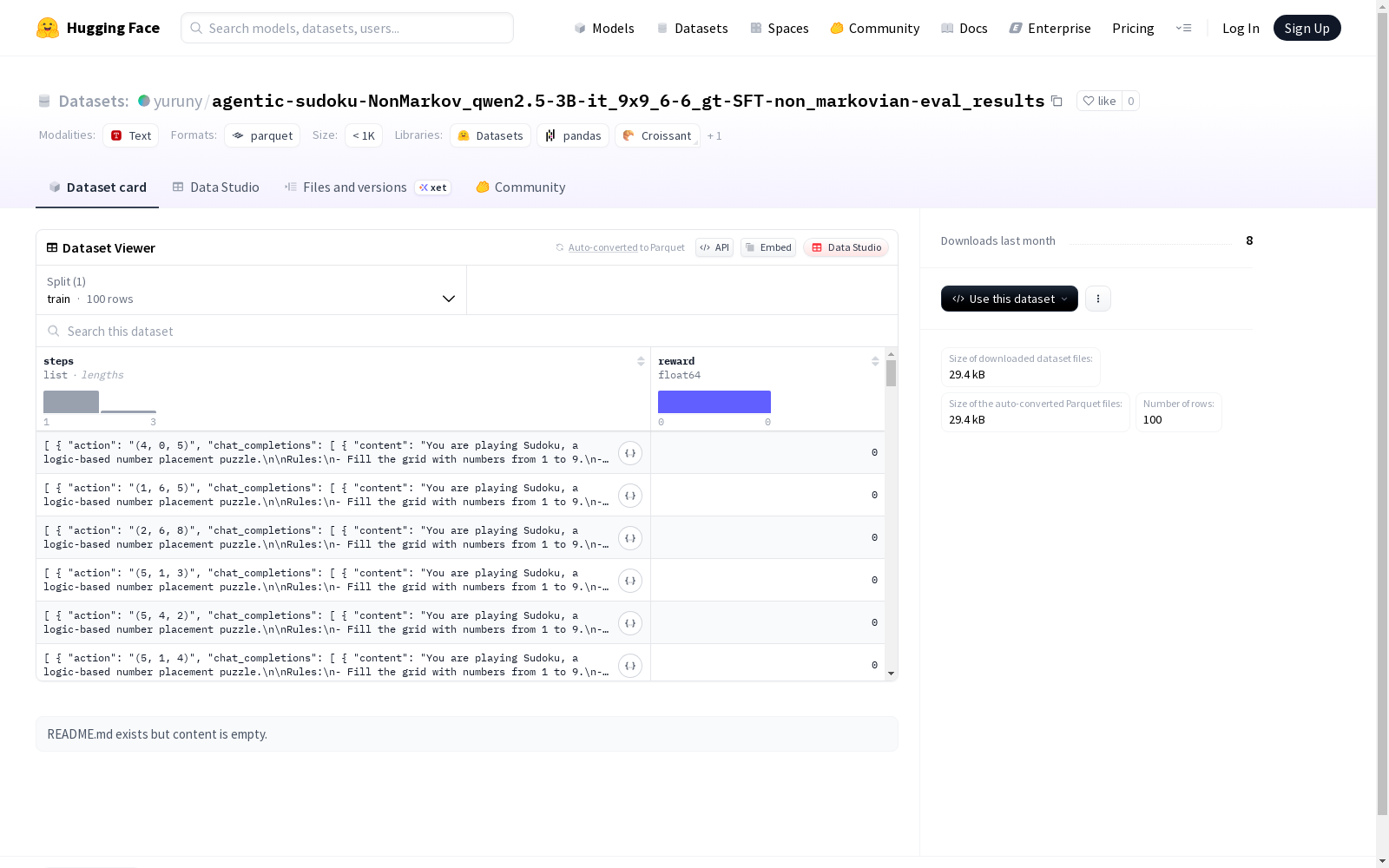Open the Pricing page

[1133, 28]
